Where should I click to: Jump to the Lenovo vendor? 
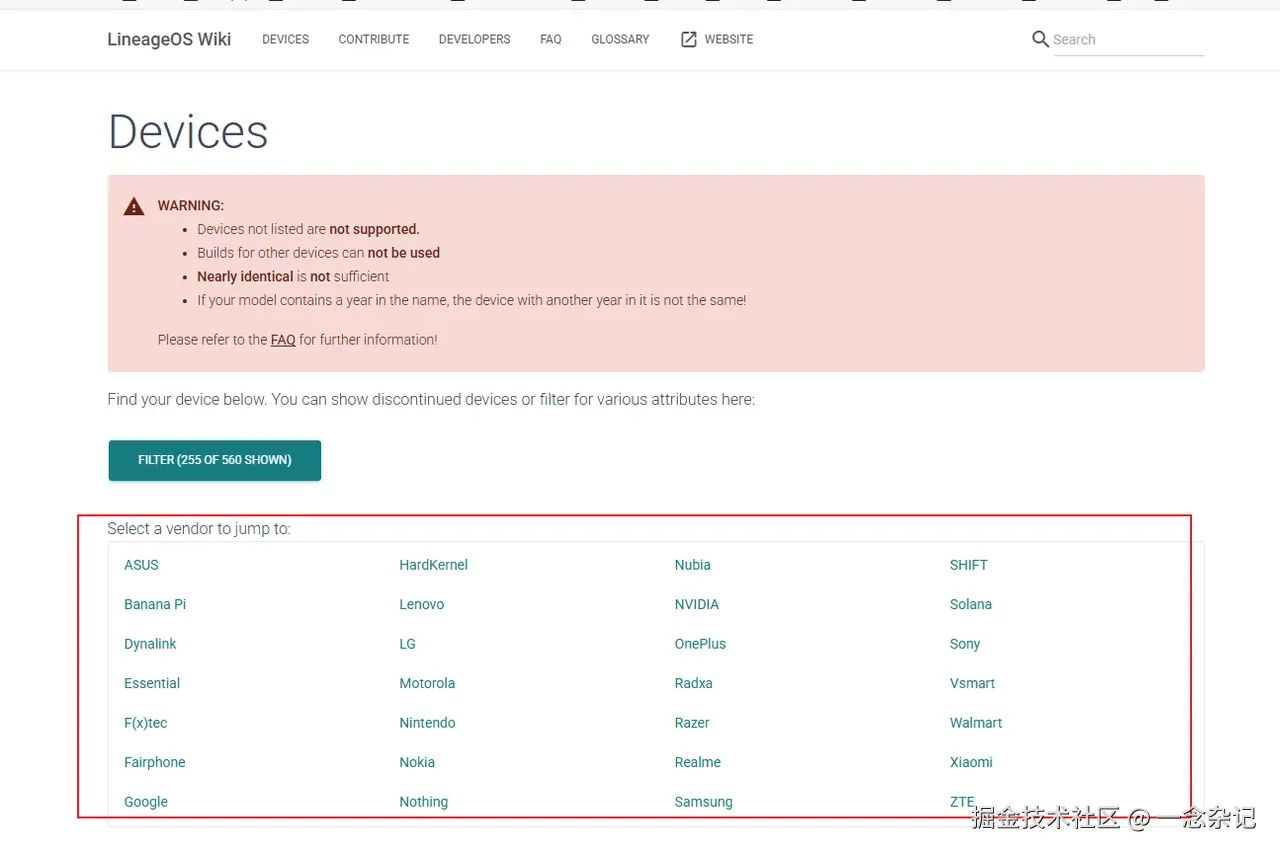[421, 604]
